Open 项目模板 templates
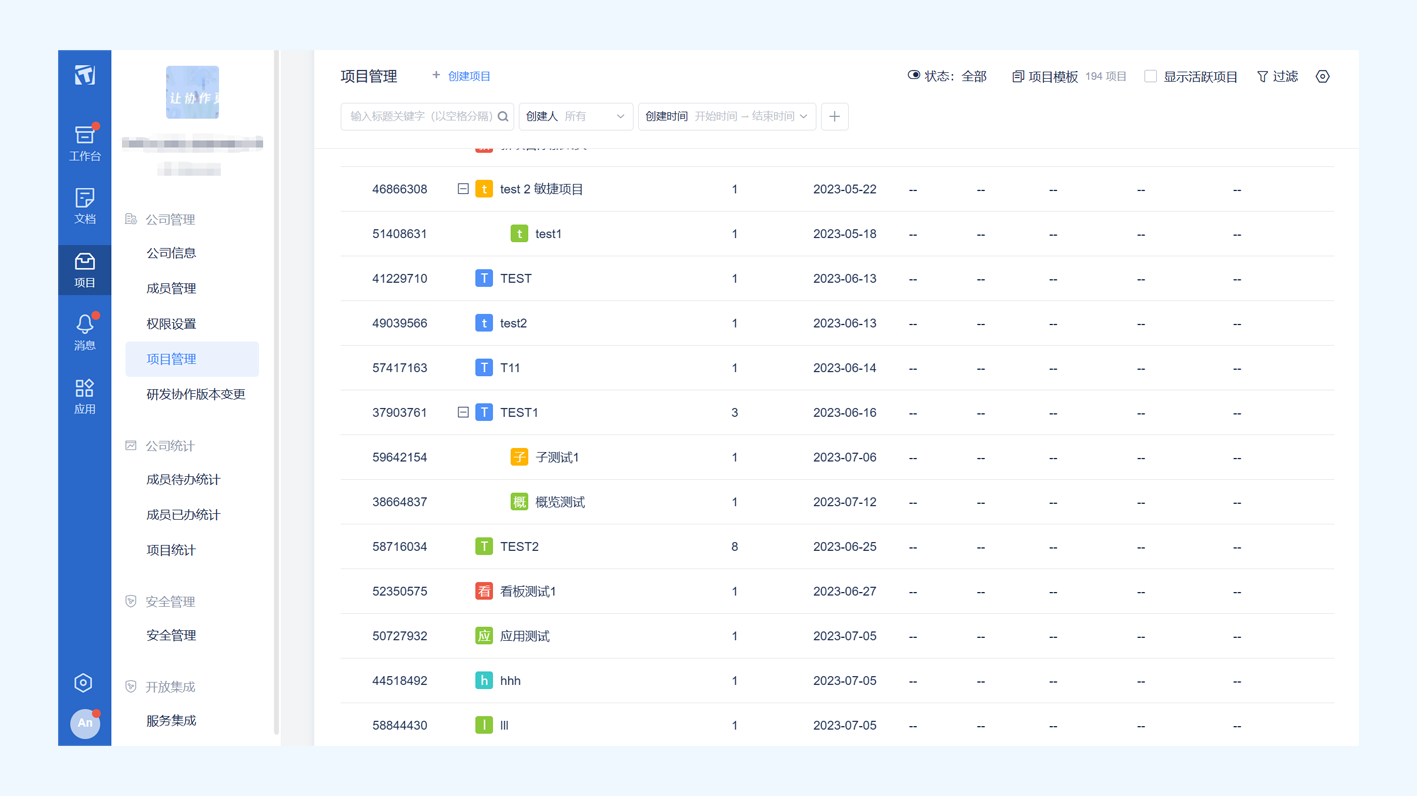Image resolution: width=1417 pixels, height=796 pixels. click(1045, 77)
